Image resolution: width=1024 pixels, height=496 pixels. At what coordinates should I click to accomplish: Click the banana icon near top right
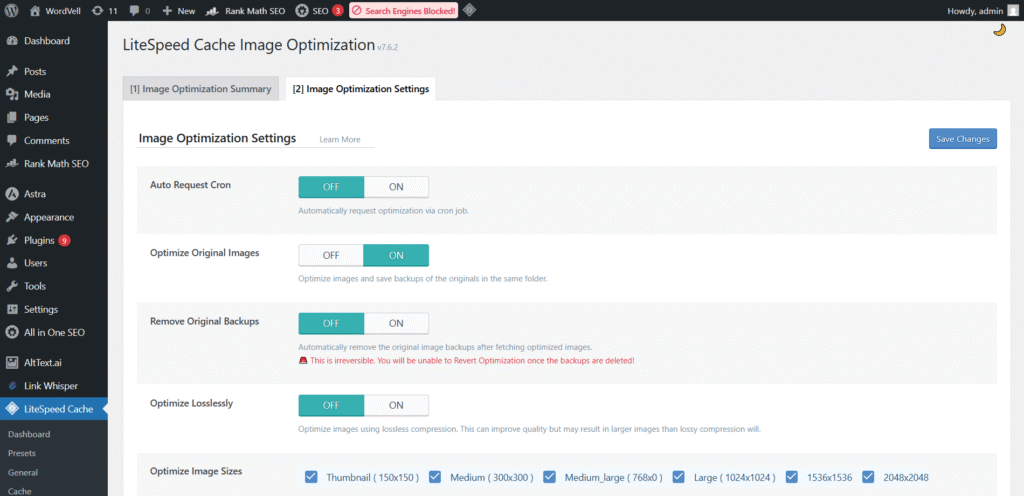[x=999, y=30]
